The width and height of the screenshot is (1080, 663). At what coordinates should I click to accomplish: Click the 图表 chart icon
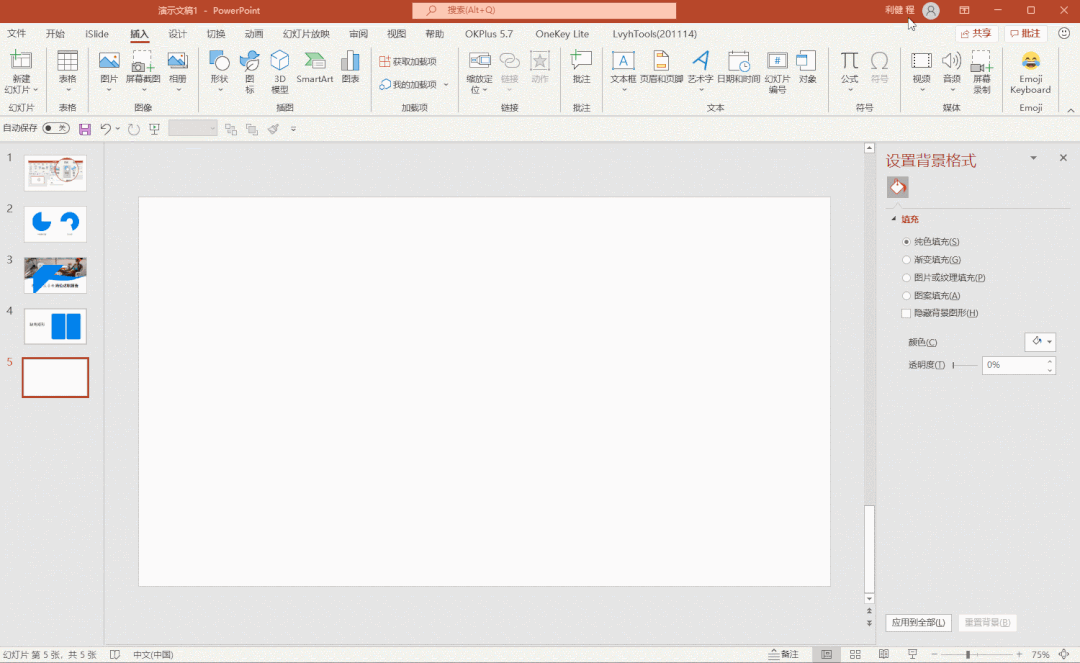[x=351, y=67]
